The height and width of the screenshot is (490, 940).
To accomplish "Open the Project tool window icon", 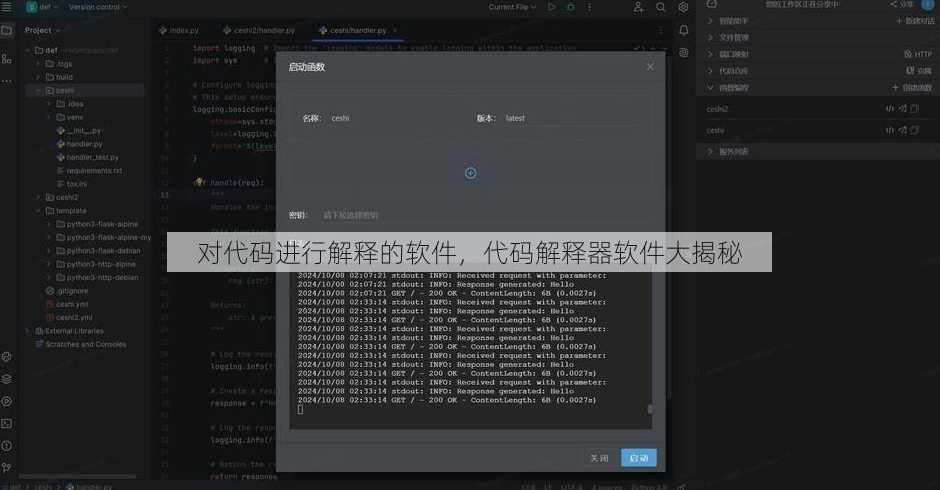I will pos(7,30).
